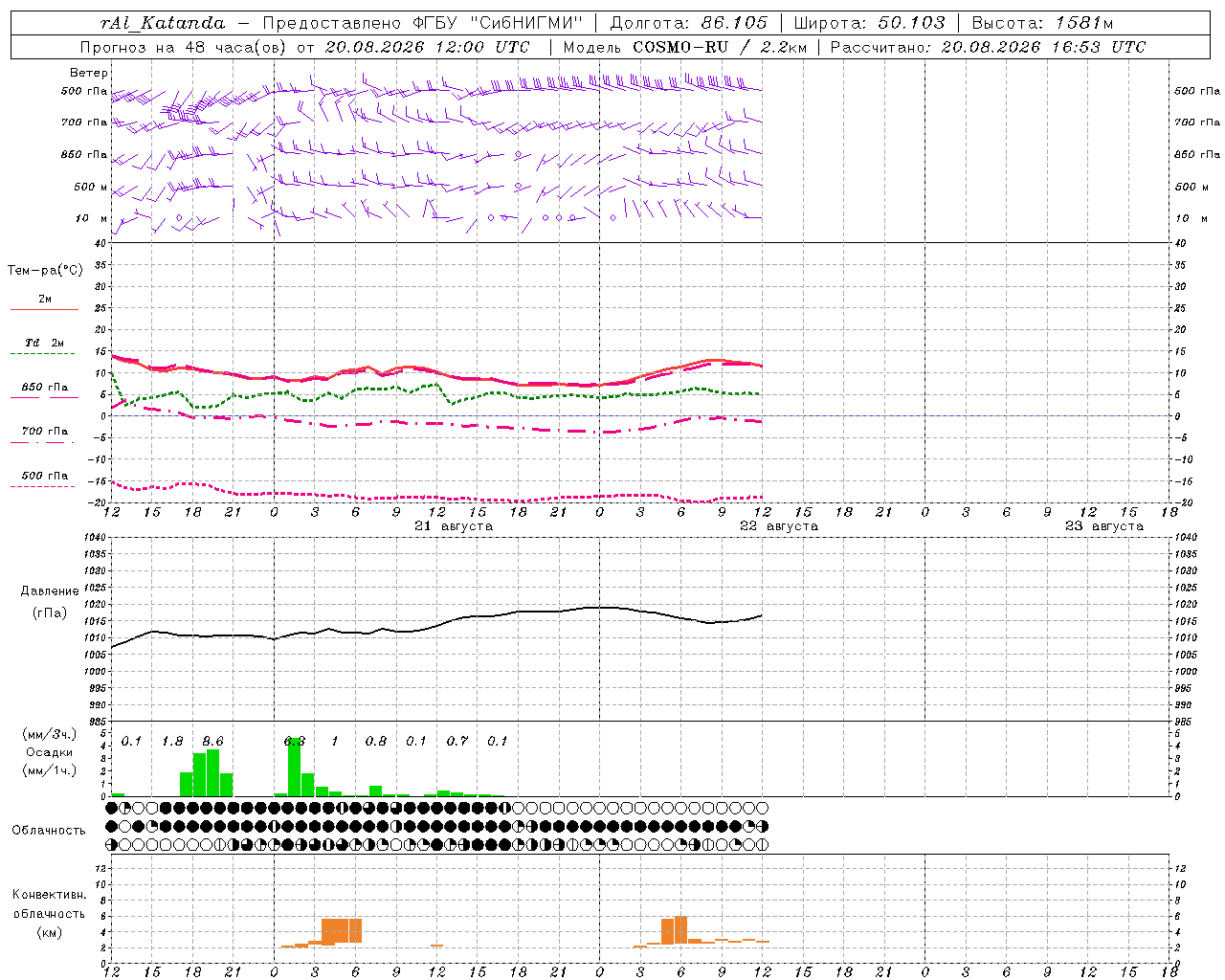
Task: Click the 2м temperature legend line
Action: 44,303
